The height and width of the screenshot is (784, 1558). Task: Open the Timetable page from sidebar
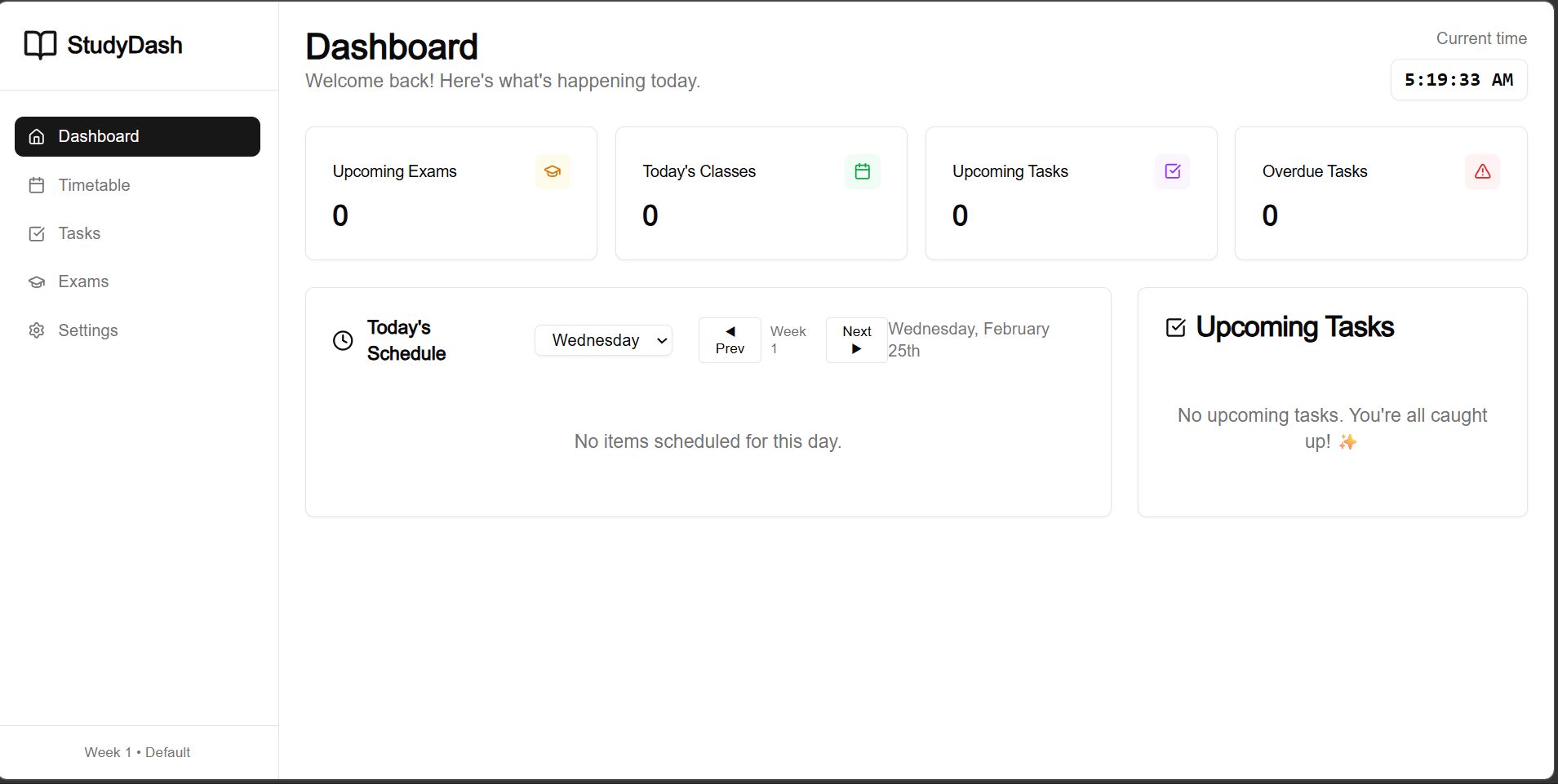[94, 185]
